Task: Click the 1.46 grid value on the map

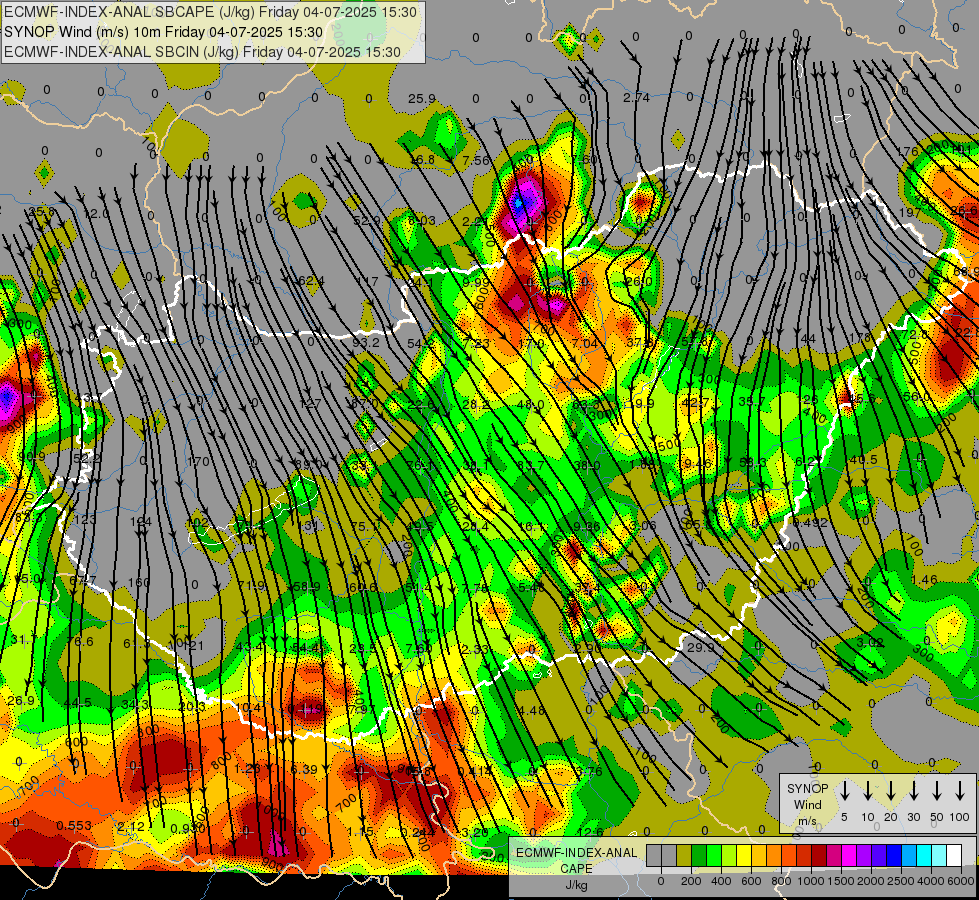Action: pos(923,580)
